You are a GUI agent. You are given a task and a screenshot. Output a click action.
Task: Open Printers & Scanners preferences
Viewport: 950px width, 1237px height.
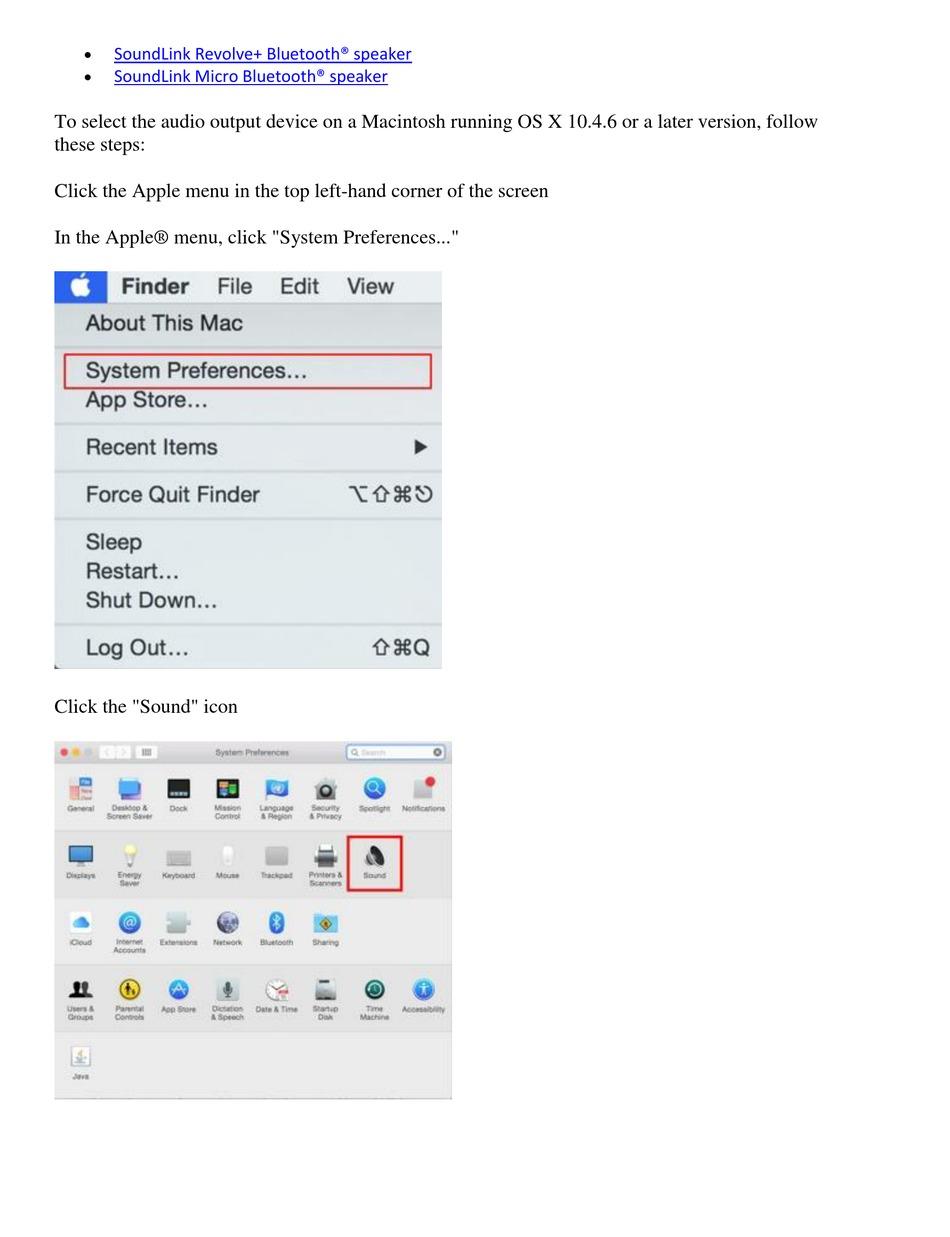[x=325, y=865]
